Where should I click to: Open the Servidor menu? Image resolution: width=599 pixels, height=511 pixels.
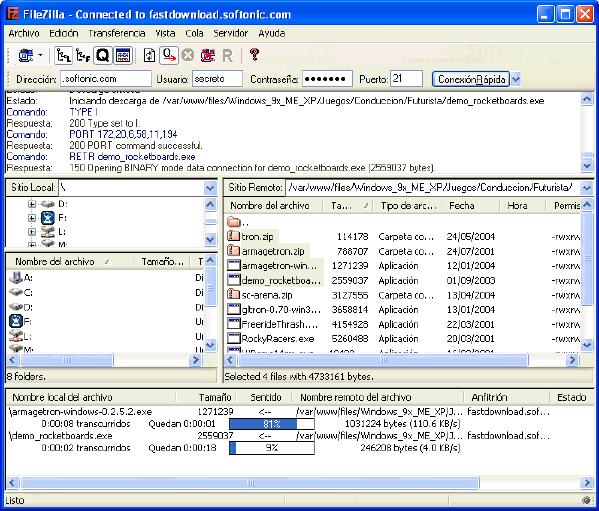pos(230,33)
